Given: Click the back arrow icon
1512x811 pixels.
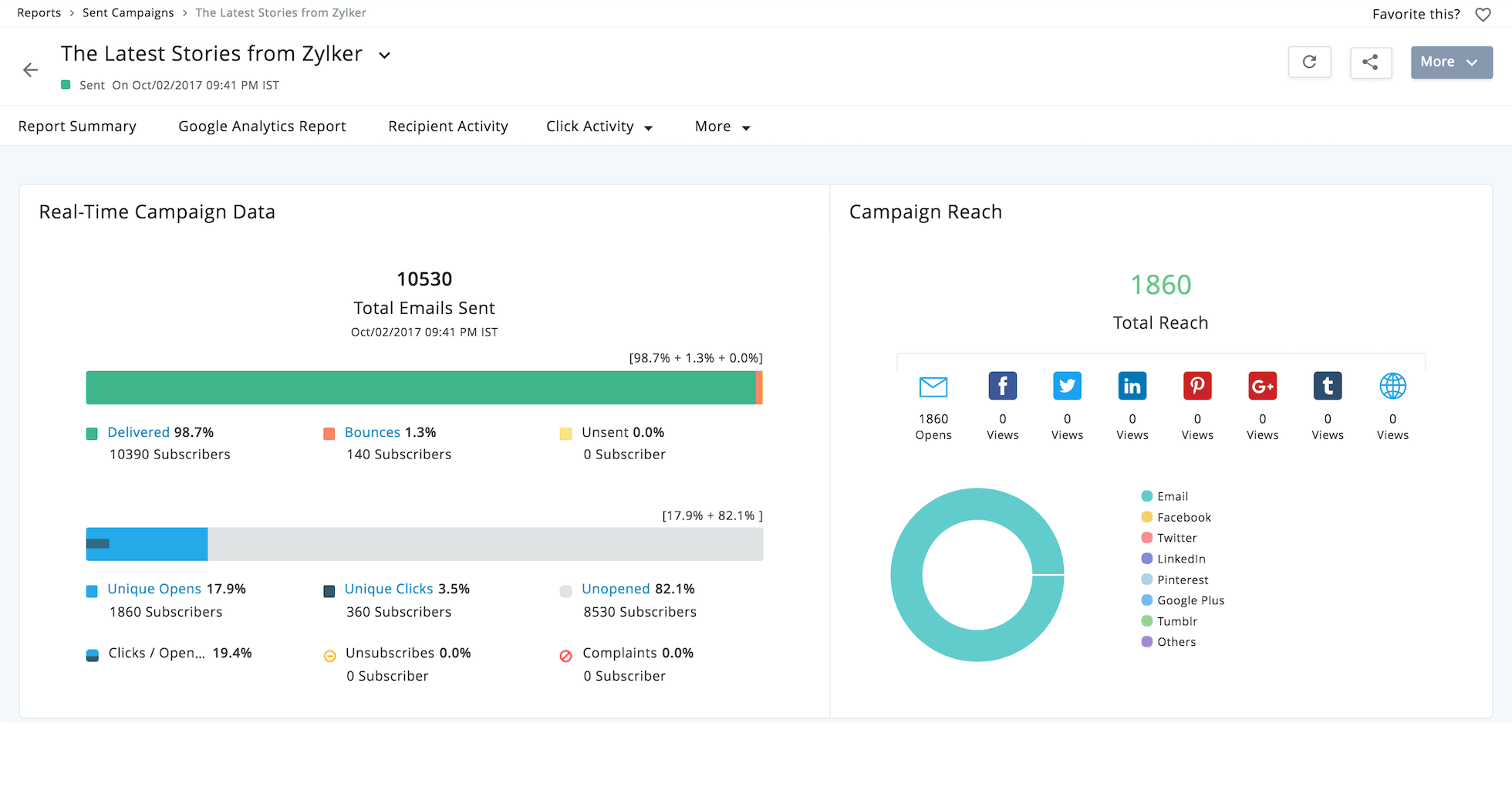Looking at the screenshot, I should [x=30, y=70].
